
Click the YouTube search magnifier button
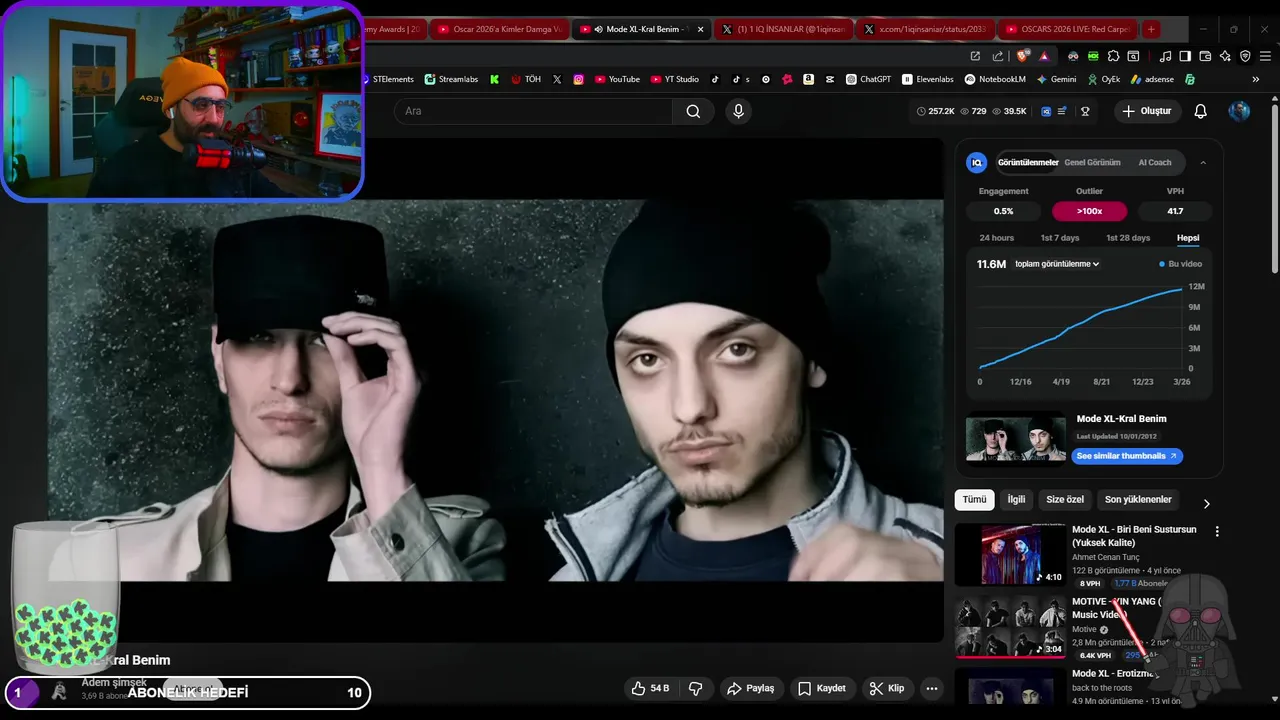(693, 111)
